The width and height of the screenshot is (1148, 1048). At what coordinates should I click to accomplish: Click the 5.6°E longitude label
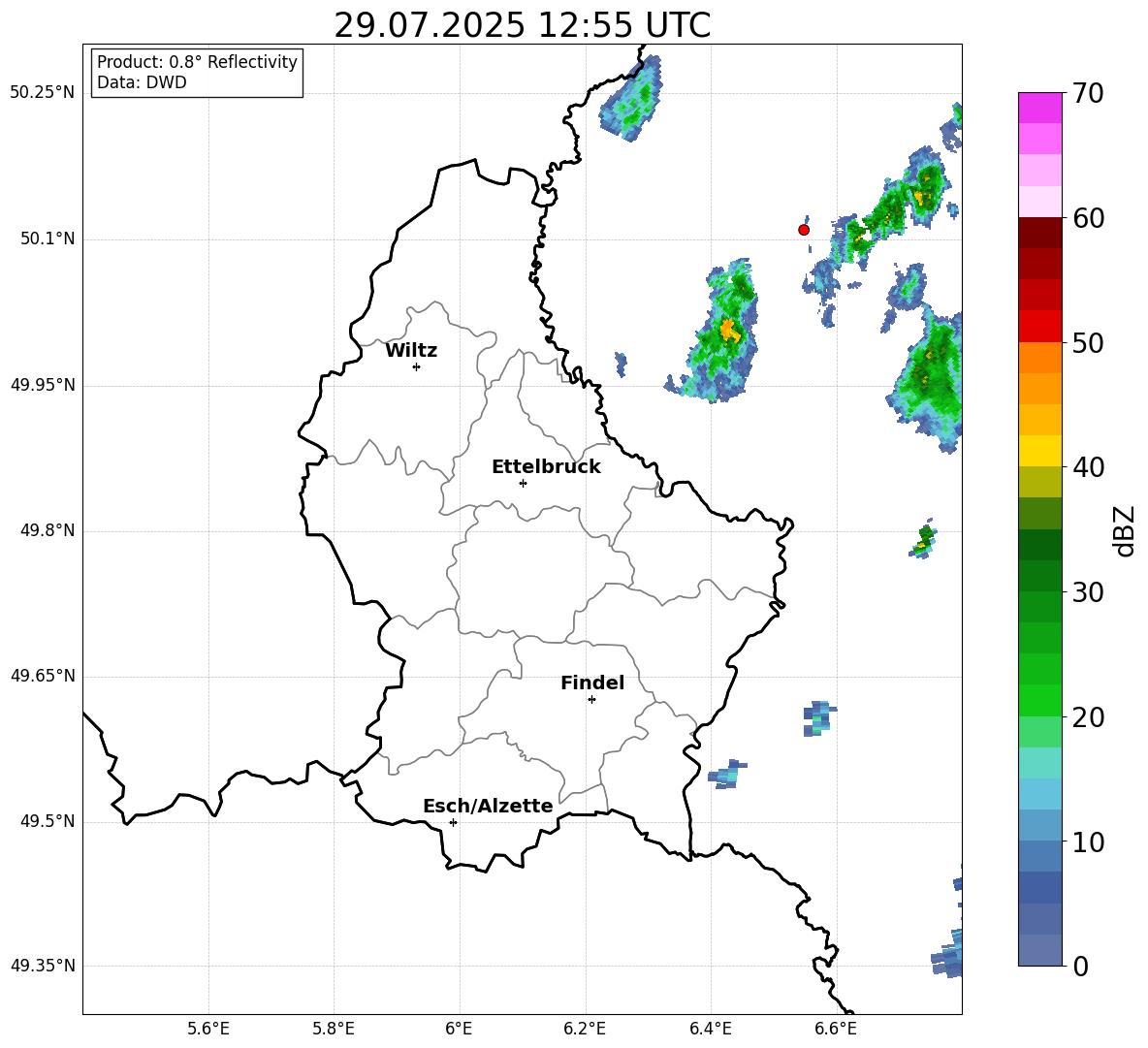pyautogui.click(x=208, y=1029)
